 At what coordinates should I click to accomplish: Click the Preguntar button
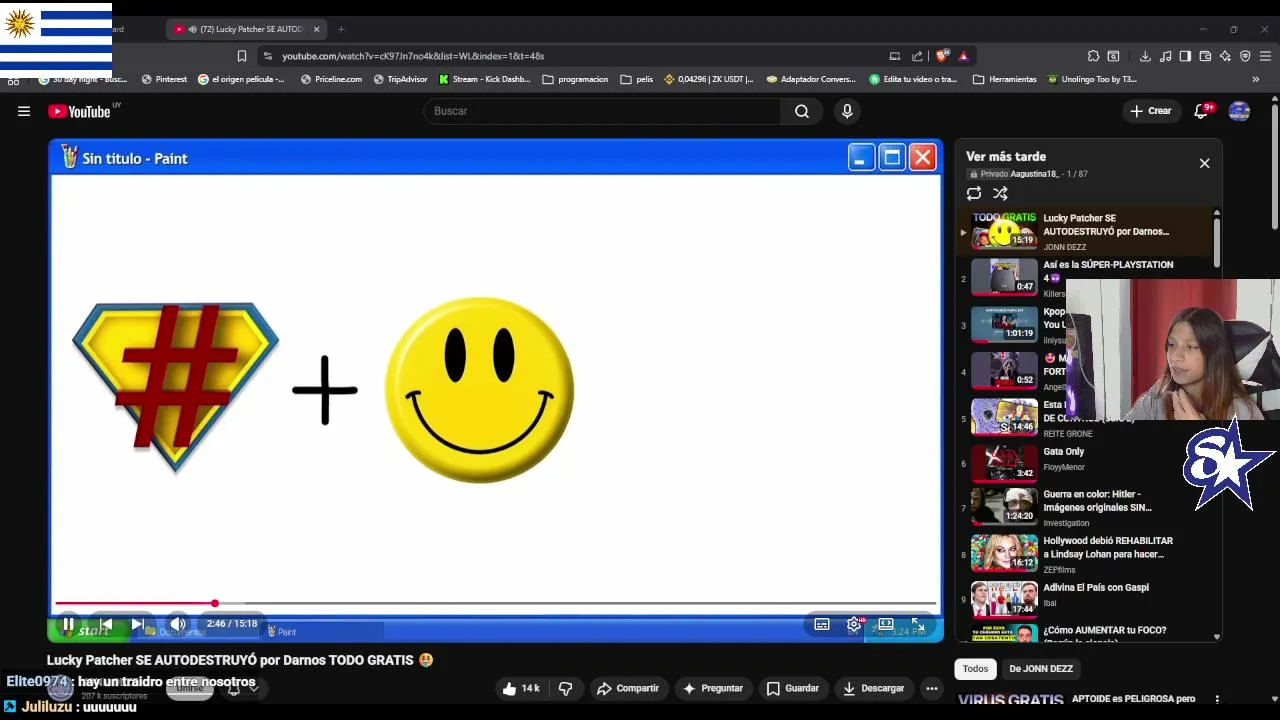pos(713,688)
